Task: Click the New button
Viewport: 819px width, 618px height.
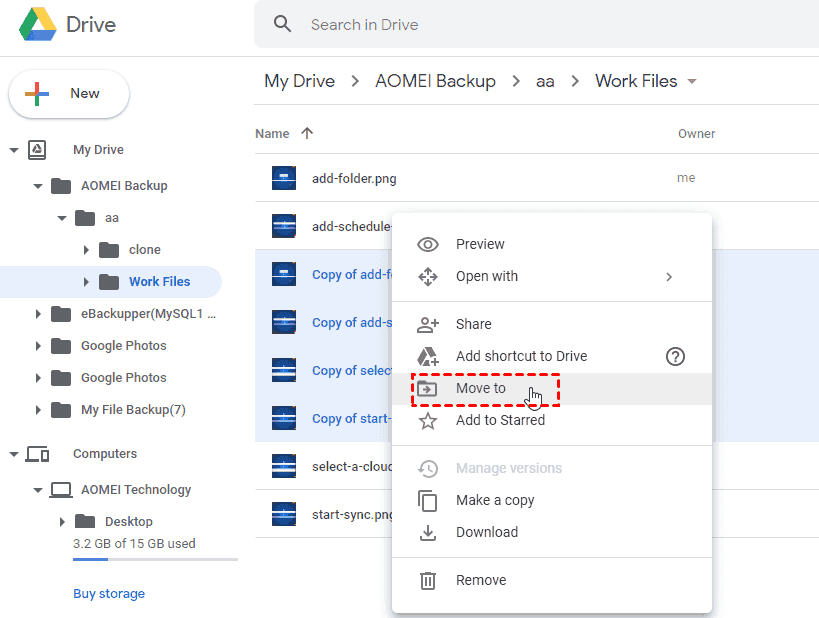Action: point(69,94)
